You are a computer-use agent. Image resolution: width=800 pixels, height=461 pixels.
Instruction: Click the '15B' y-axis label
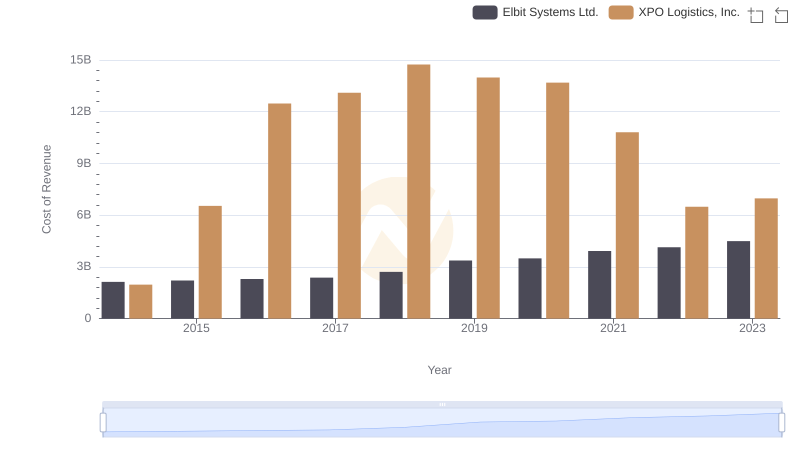pyautogui.click(x=81, y=60)
